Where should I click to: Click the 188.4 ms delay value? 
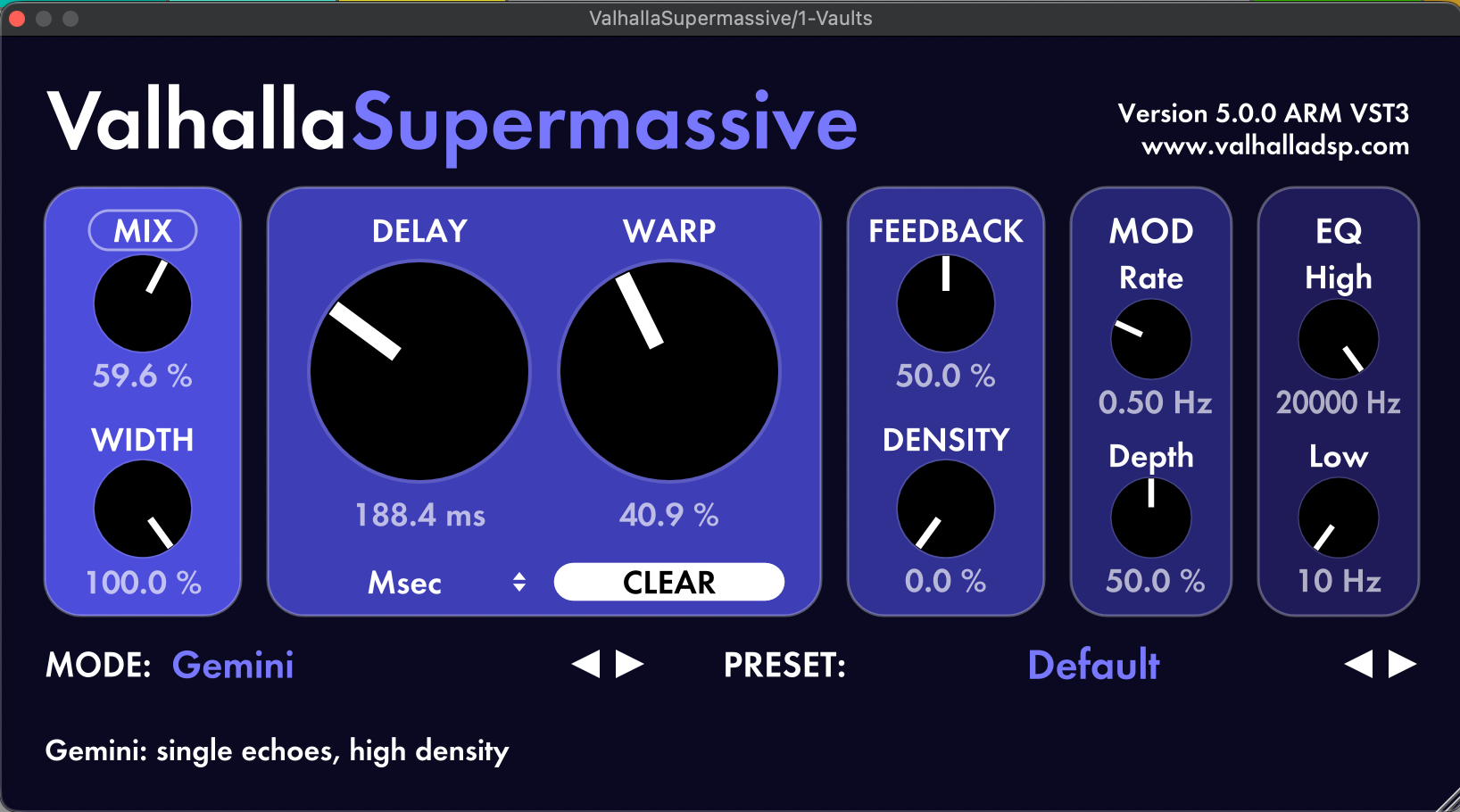click(420, 515)
